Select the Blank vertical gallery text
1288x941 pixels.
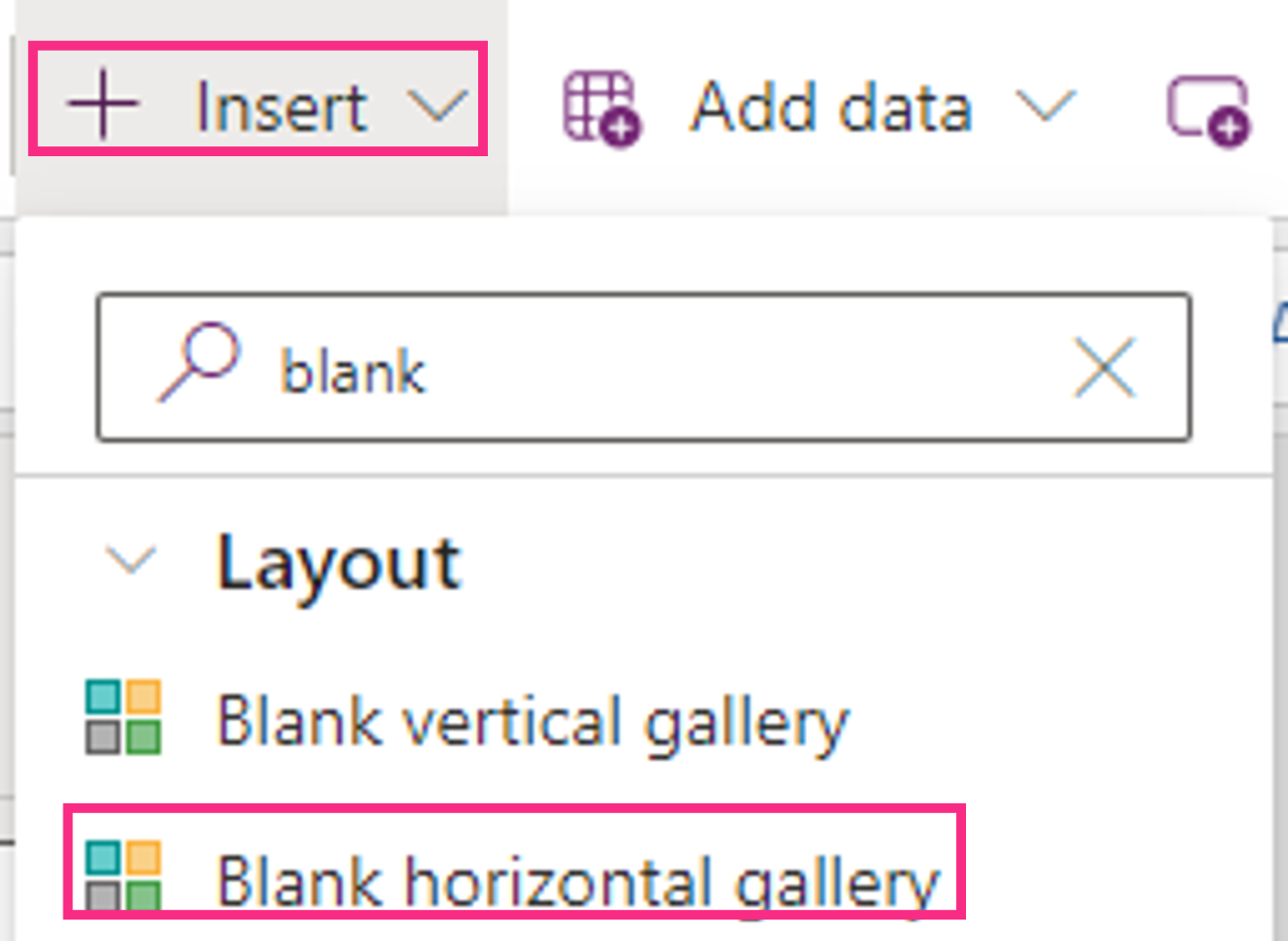pyautogui.click(x=533, y=722)
